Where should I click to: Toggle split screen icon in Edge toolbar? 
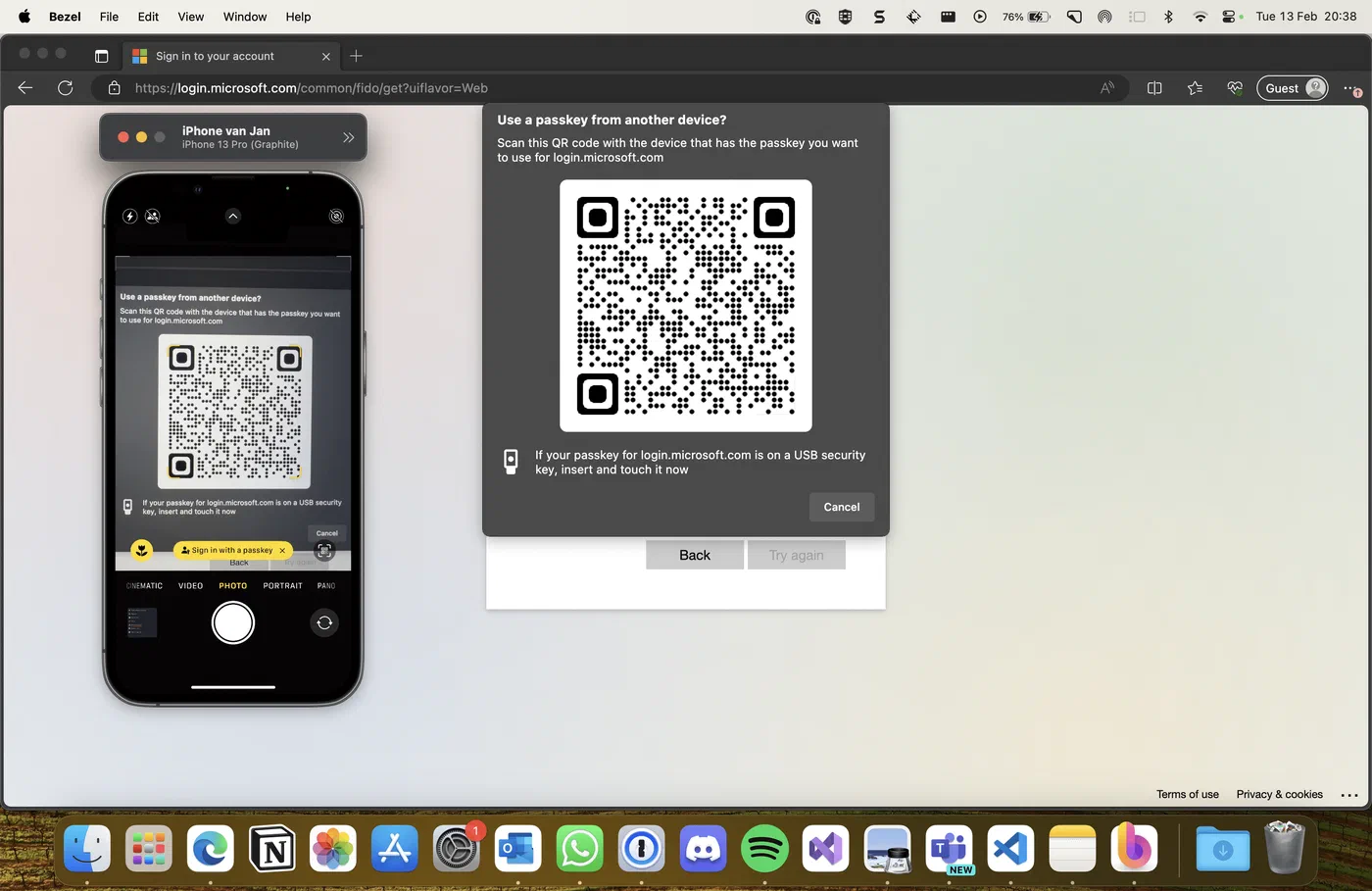[x=1154, y=88]
